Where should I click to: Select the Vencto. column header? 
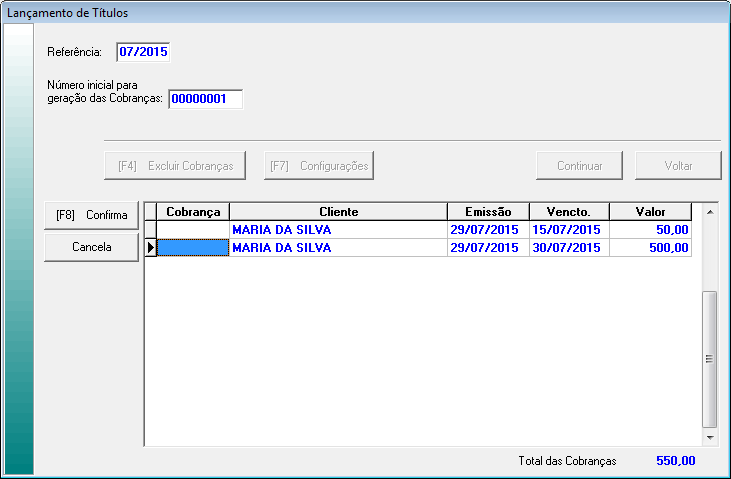[x=568, y=212]
